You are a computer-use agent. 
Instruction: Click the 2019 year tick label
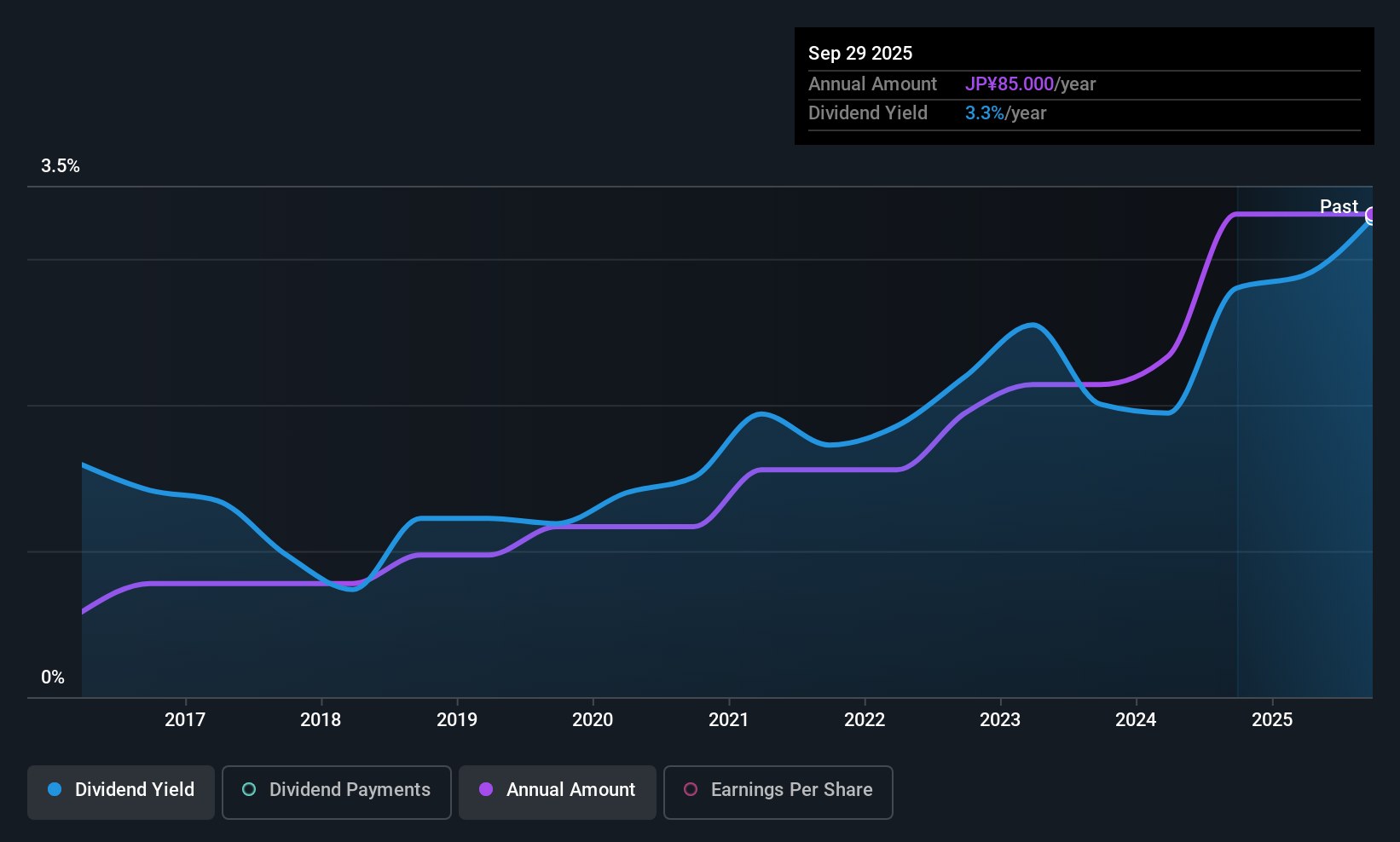[457, 720]
